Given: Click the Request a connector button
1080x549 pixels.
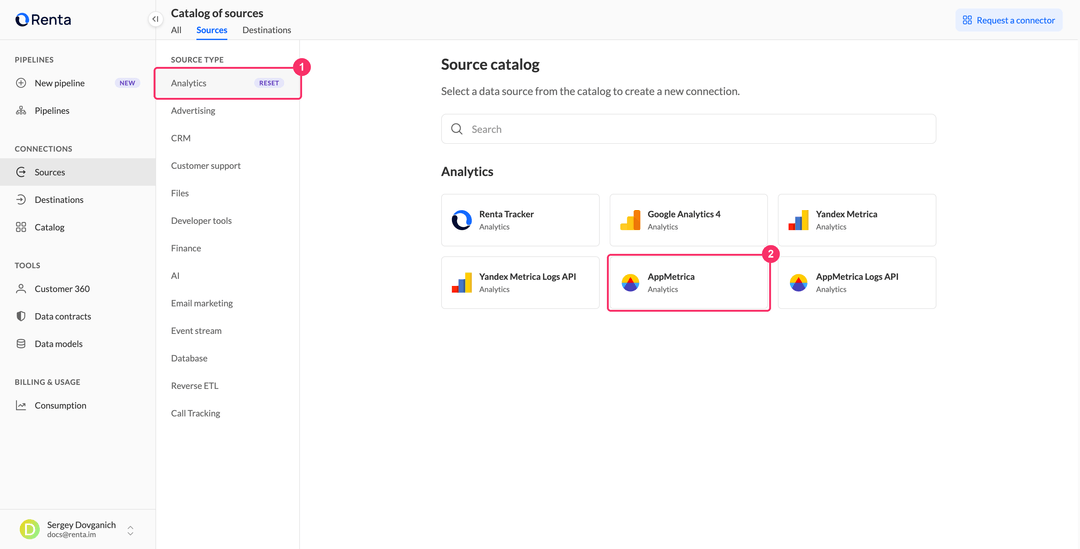Looking at the screenshot, I should (1009, 20).
